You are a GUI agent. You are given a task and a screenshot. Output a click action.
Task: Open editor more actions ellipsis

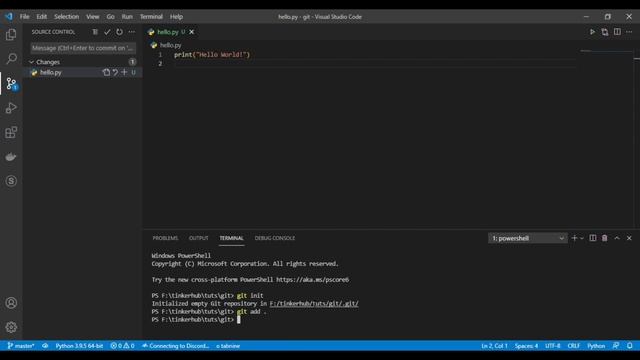pyautogui.click(x=629, y=32)
